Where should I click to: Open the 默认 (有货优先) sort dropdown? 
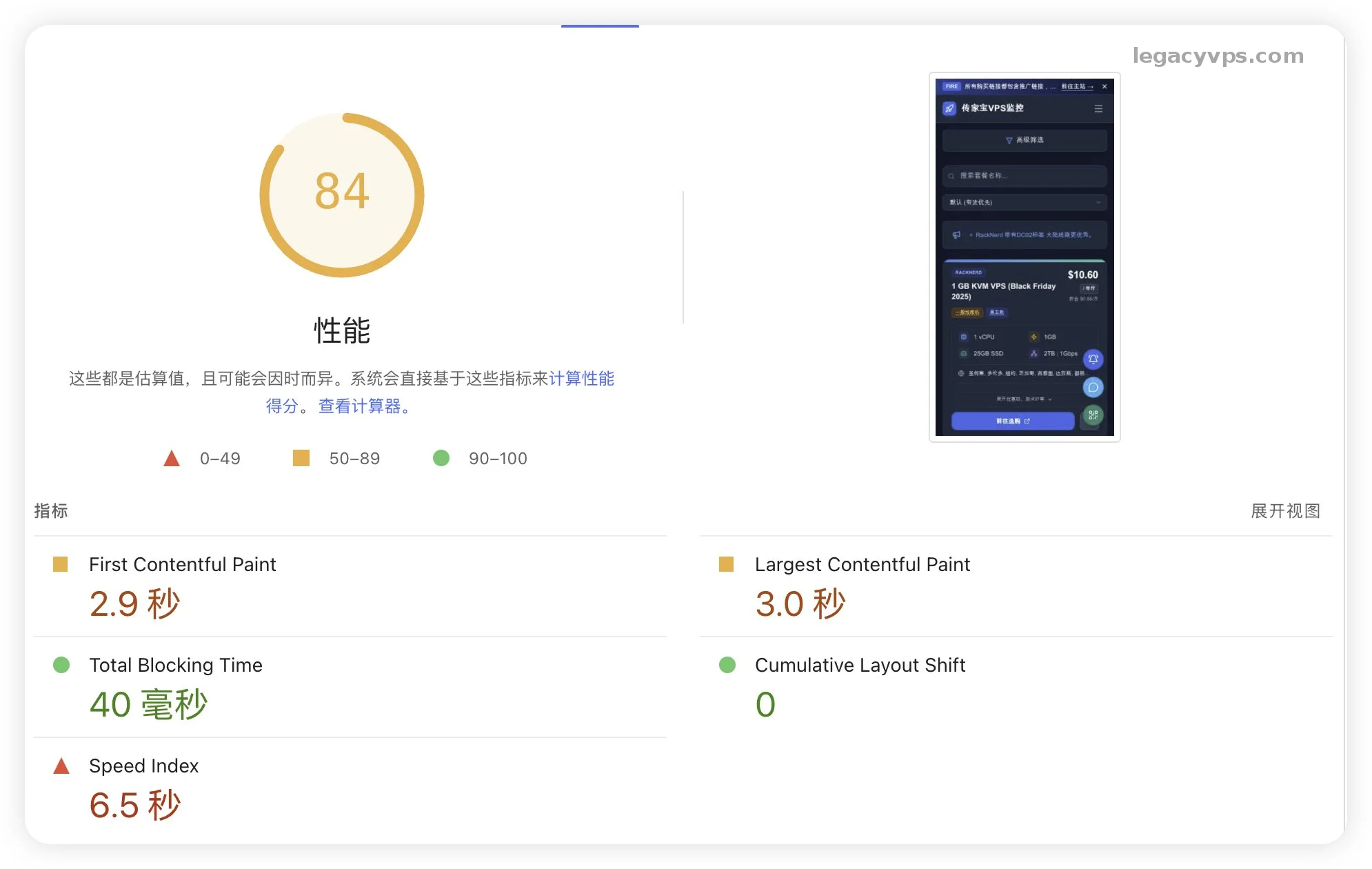(1025, 203)
